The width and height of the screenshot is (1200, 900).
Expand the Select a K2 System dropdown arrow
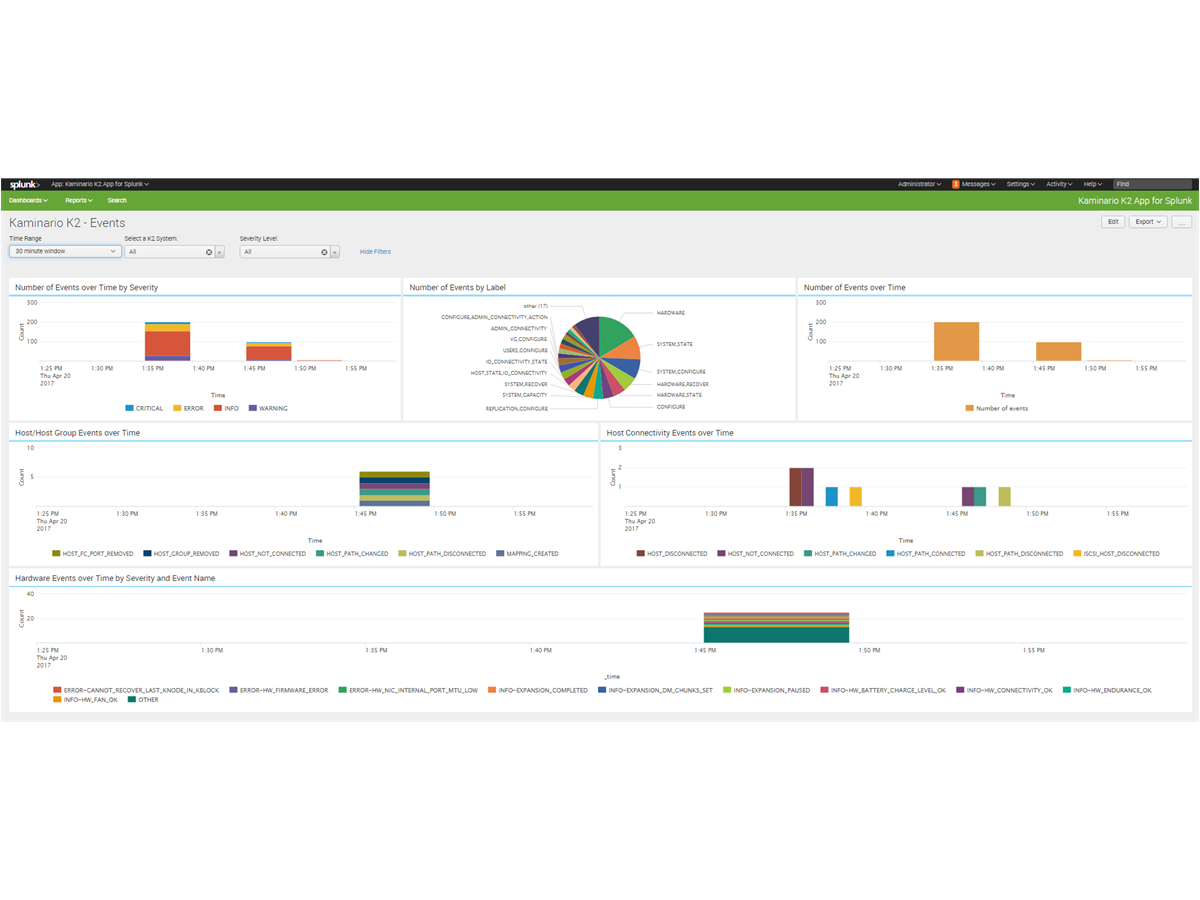pyautogui.click(x=220, y=252)
